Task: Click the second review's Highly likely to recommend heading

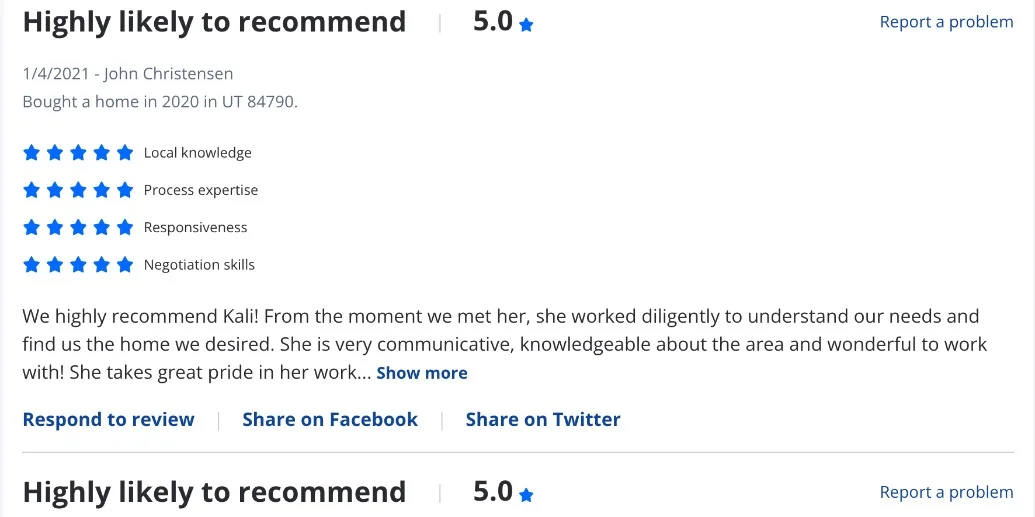Action: (214, 492)
